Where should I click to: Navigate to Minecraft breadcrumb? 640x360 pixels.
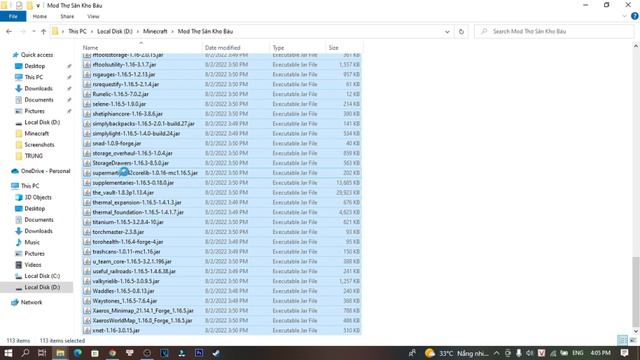point(155,31)
